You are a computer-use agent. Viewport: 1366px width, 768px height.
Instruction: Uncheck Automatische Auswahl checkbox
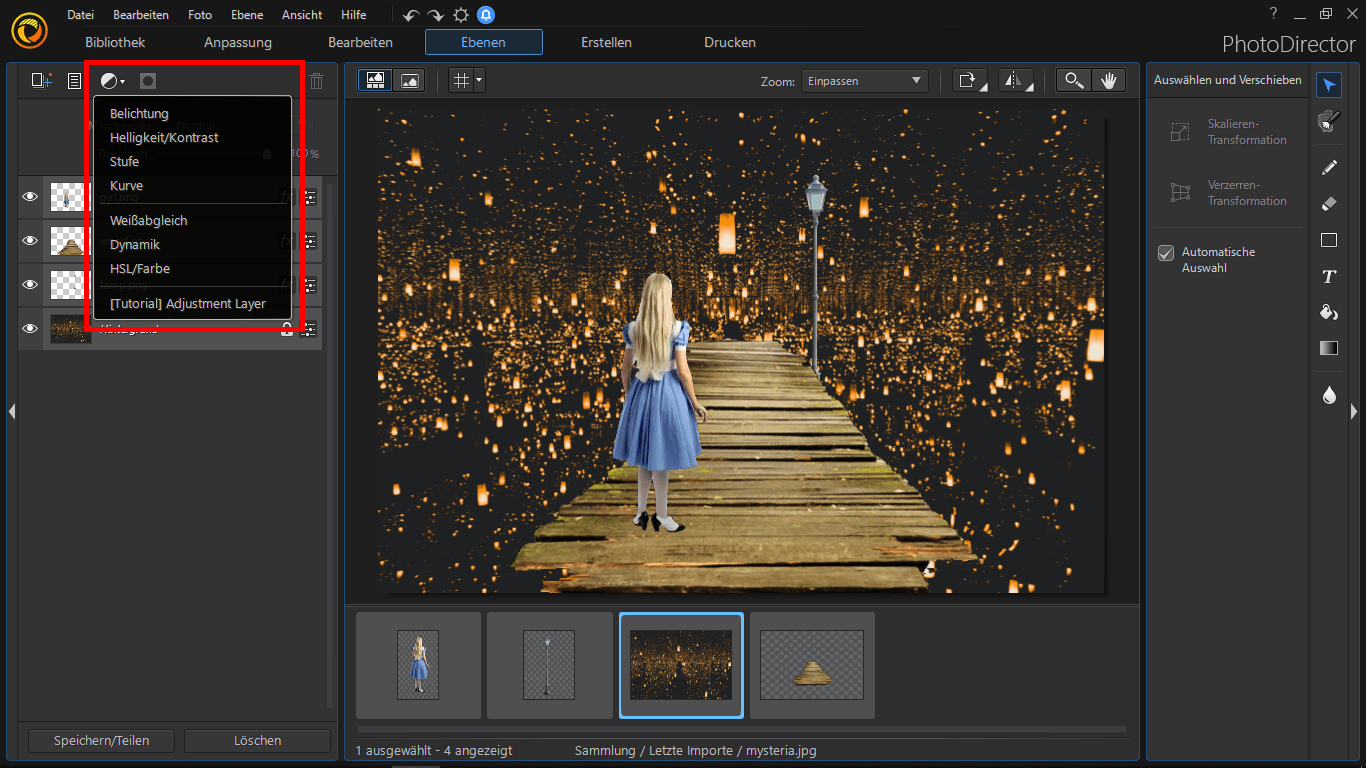1166,253
